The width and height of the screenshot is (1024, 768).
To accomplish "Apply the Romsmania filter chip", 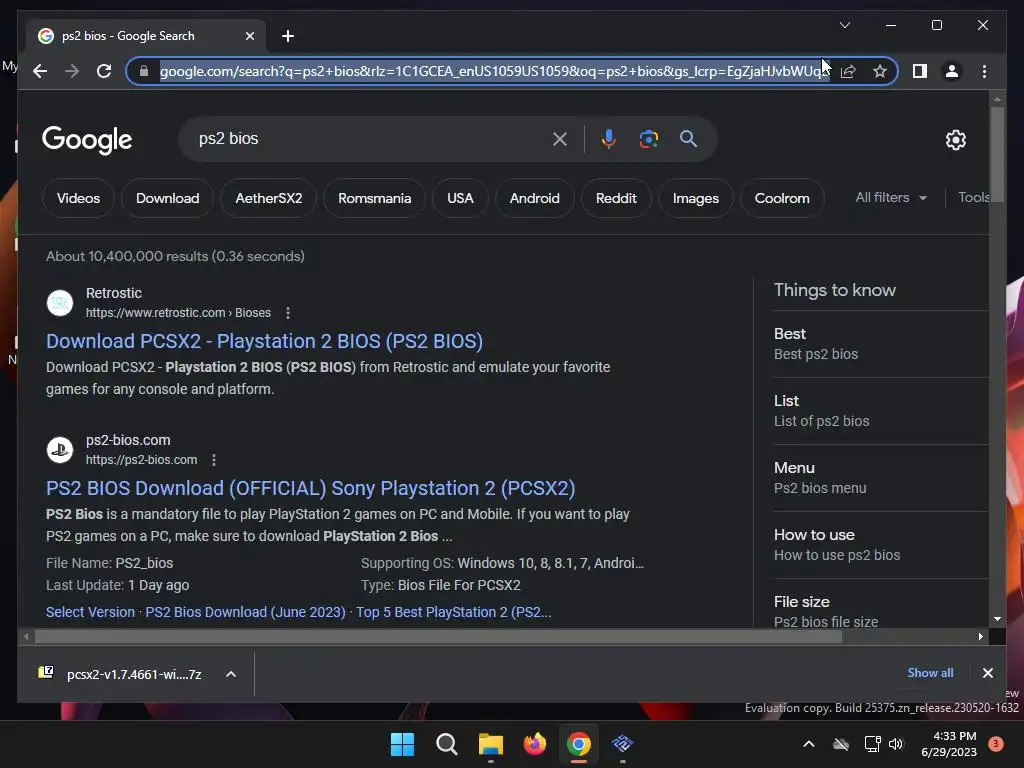I will click(374, 198).
